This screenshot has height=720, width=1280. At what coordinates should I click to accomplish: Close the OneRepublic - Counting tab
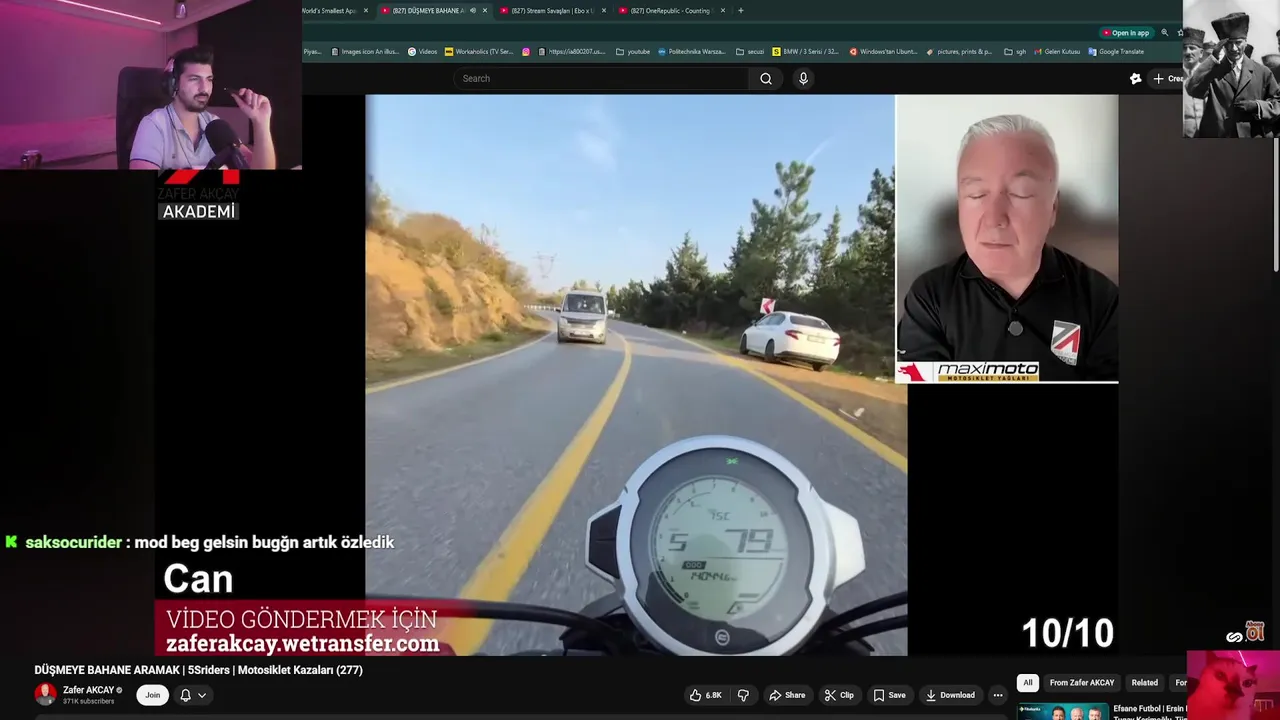pyautogui.click(x=723, y=11)
